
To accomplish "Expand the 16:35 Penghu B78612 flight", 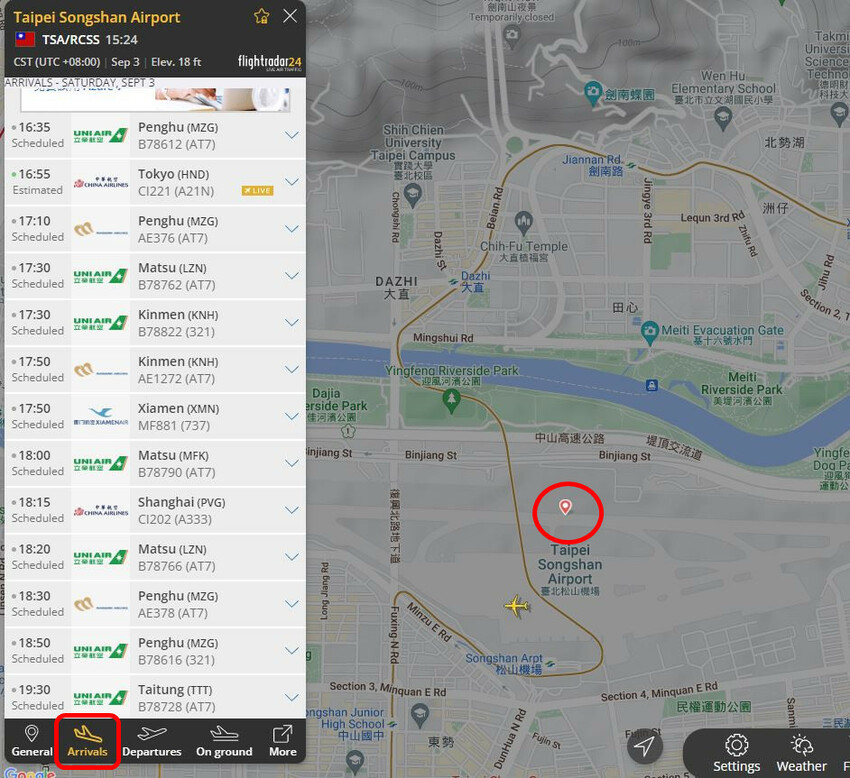I will pyautogui.click(x=292, y=135).
